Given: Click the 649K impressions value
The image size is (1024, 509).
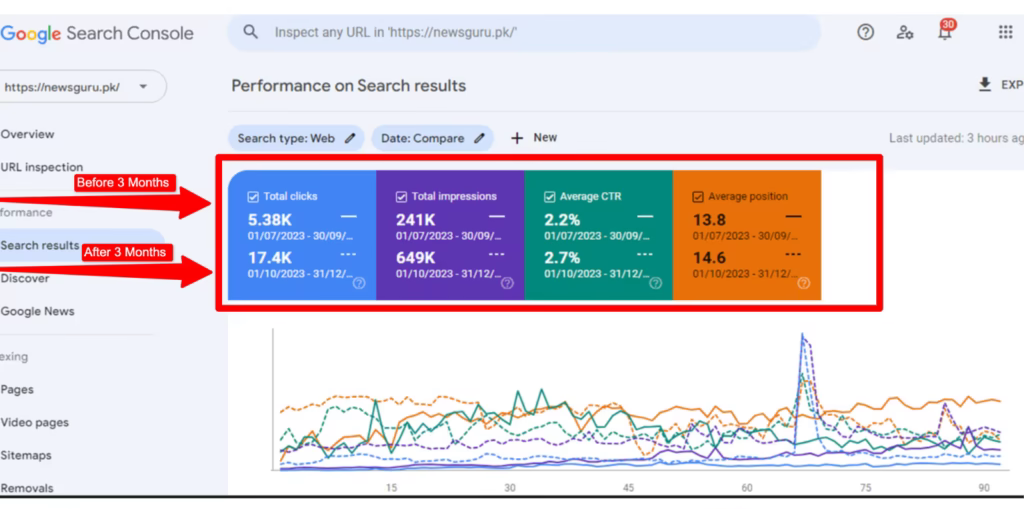Looking at the screenshot, I should pyautogui.click(x=416, y=258).
